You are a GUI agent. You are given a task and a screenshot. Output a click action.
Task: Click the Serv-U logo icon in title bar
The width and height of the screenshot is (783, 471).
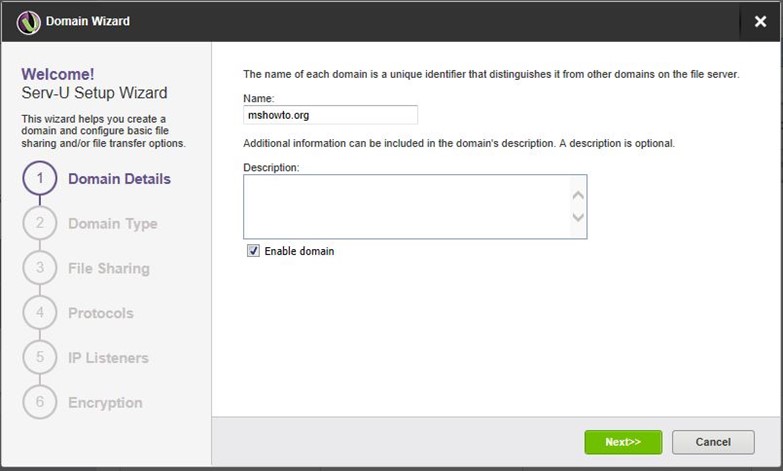(x=28, y=21)
